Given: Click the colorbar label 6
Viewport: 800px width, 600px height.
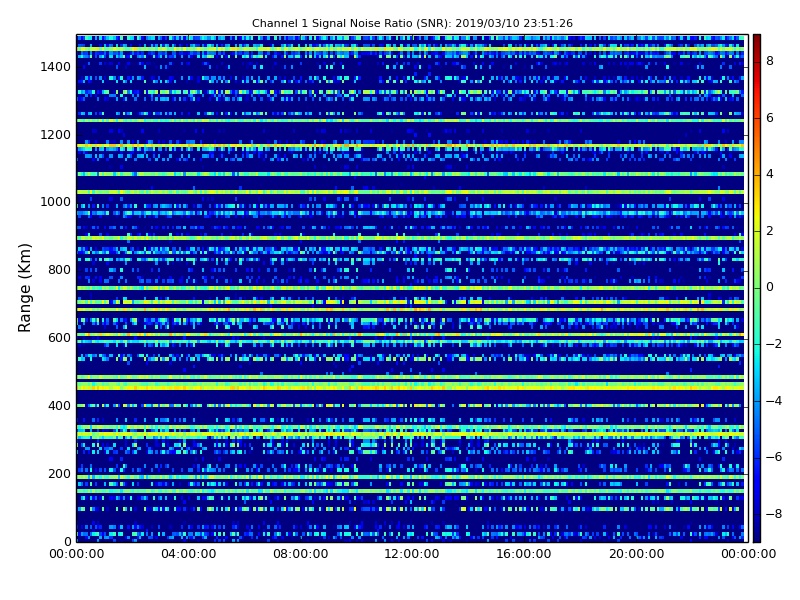Looking at the screenshot, I should 770,118.
